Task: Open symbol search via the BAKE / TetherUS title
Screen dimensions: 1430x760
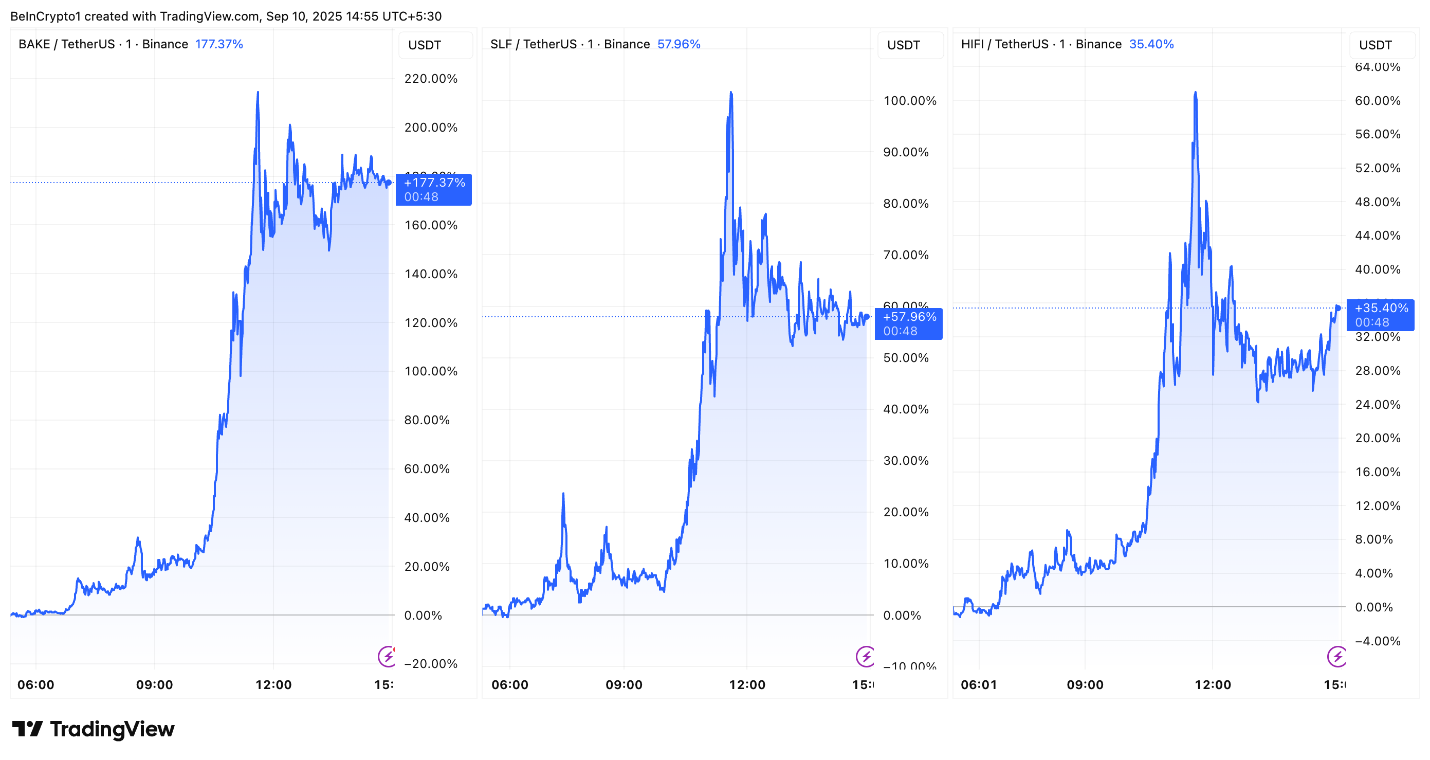Action: coord(68,44)
